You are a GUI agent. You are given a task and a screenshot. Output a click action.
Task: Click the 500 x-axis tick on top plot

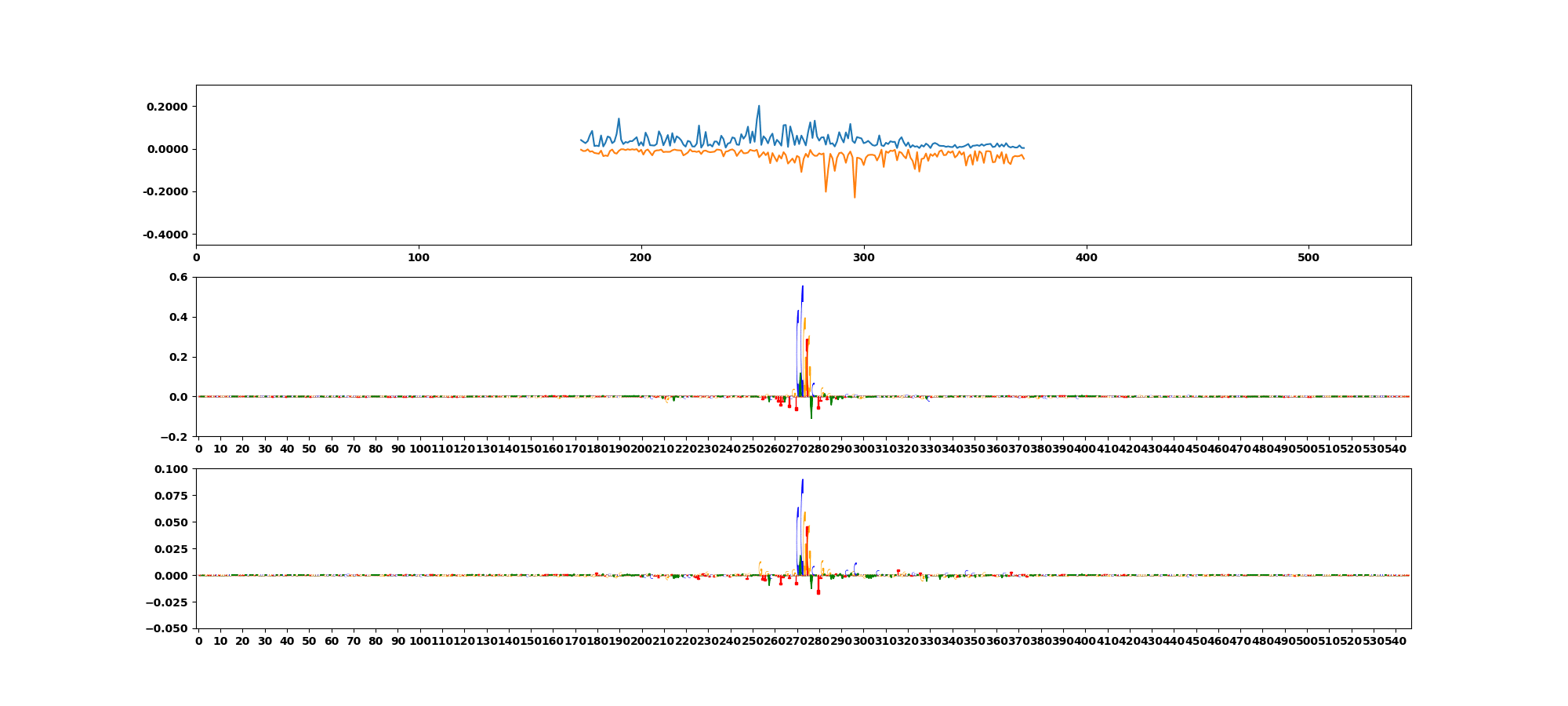(x=1308, y=257)
